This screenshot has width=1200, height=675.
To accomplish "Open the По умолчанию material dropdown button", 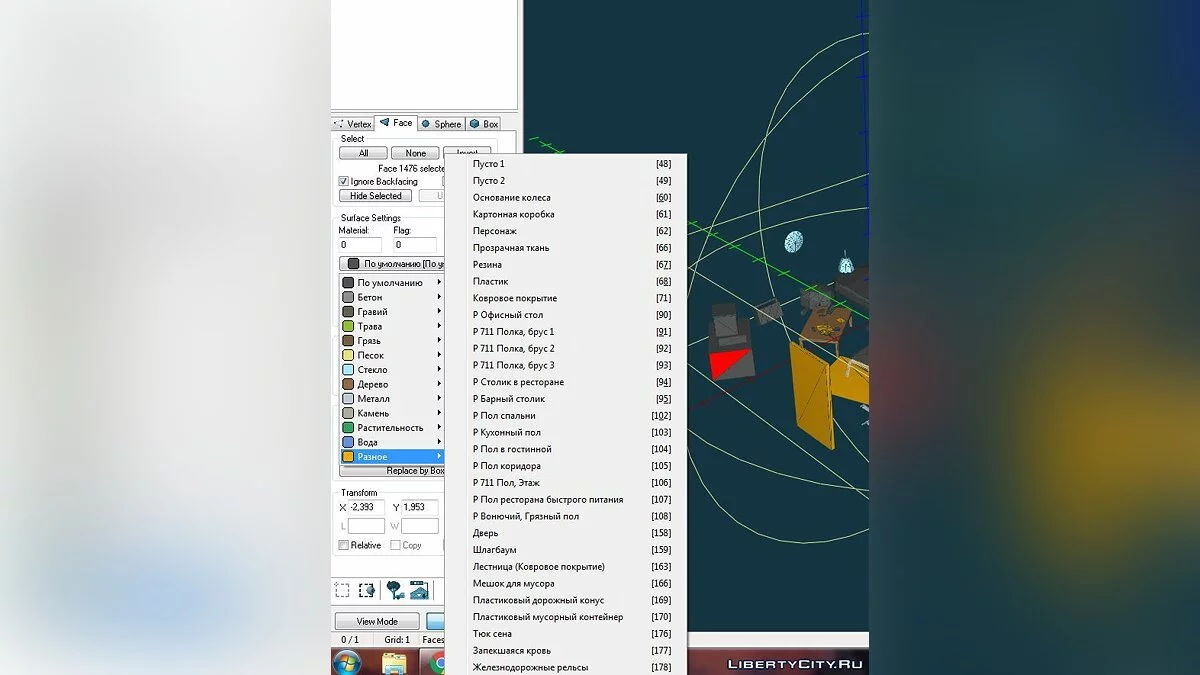I will (x=391, y=264).
